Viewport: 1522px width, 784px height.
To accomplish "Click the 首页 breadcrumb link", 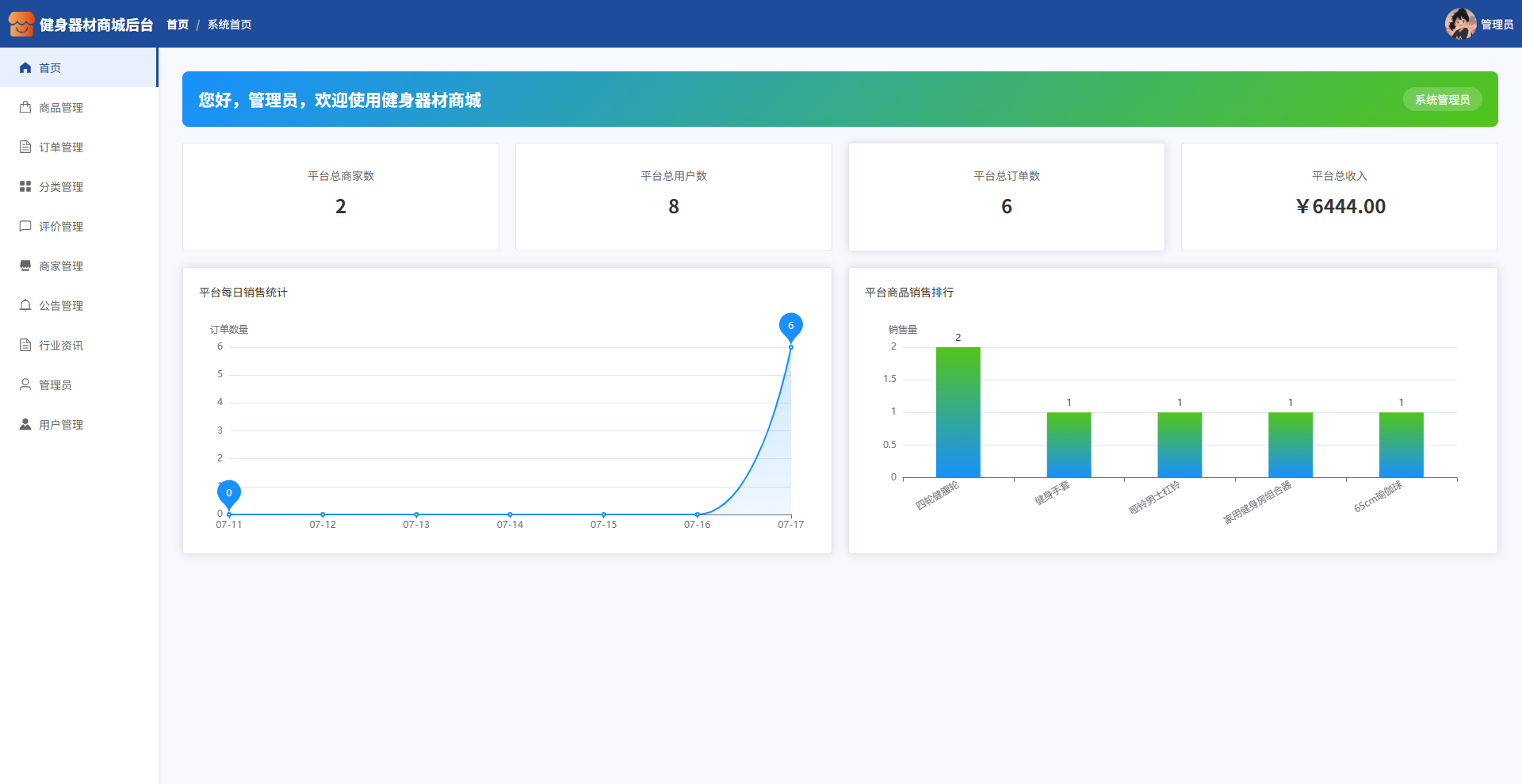I will click(x=178, y=25).
